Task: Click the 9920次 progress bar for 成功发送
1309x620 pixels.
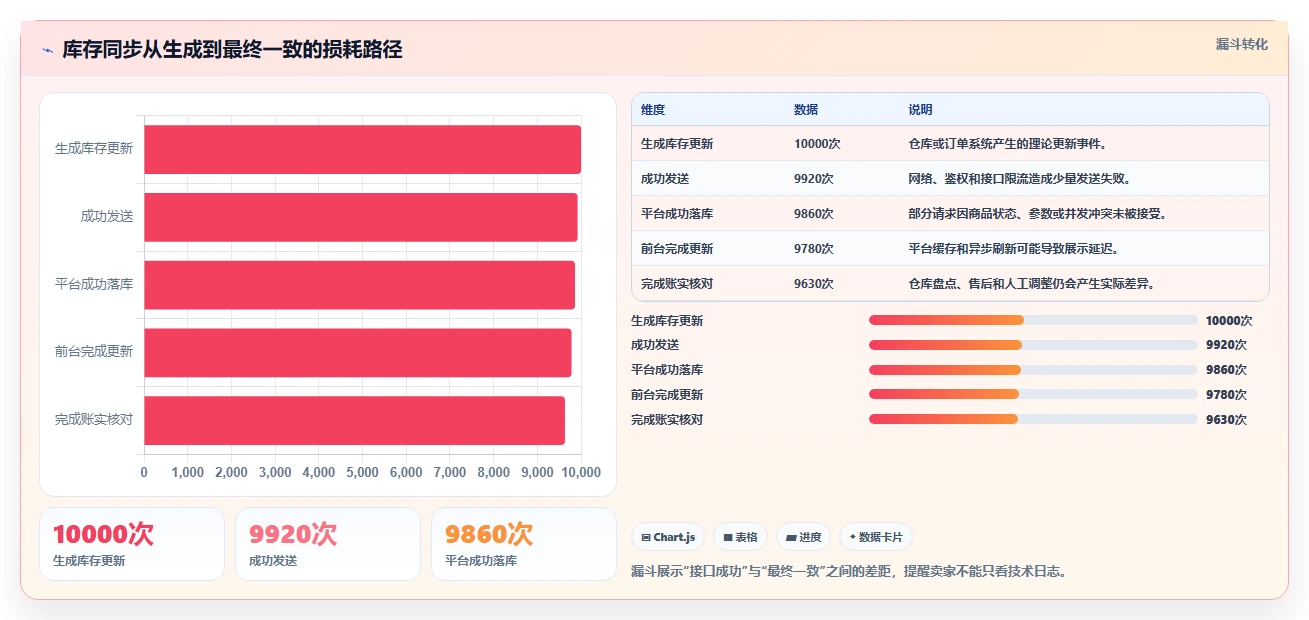Action: [x=1033, y=345]
